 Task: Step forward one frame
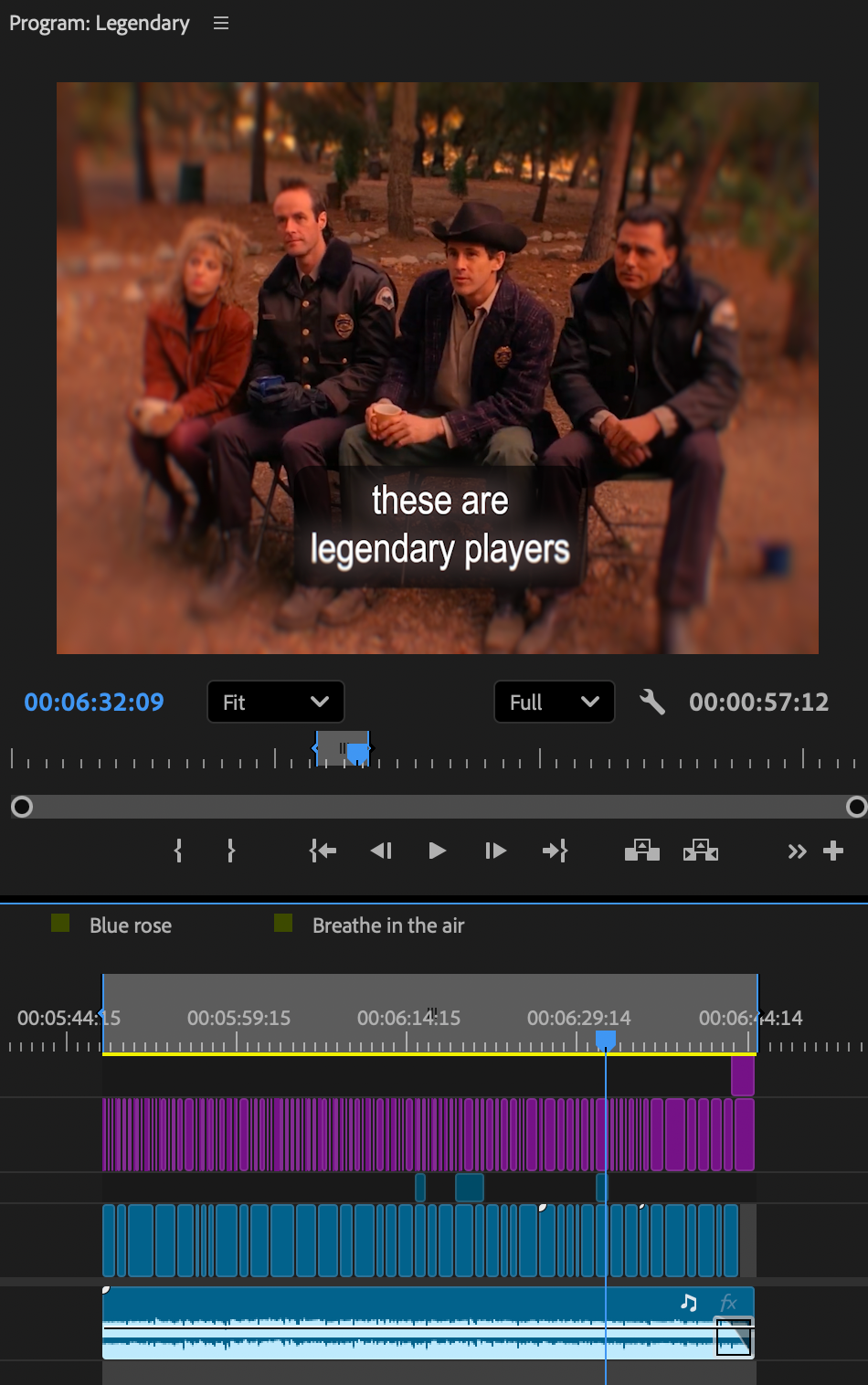pyautogui.click(x=495, y=851)
